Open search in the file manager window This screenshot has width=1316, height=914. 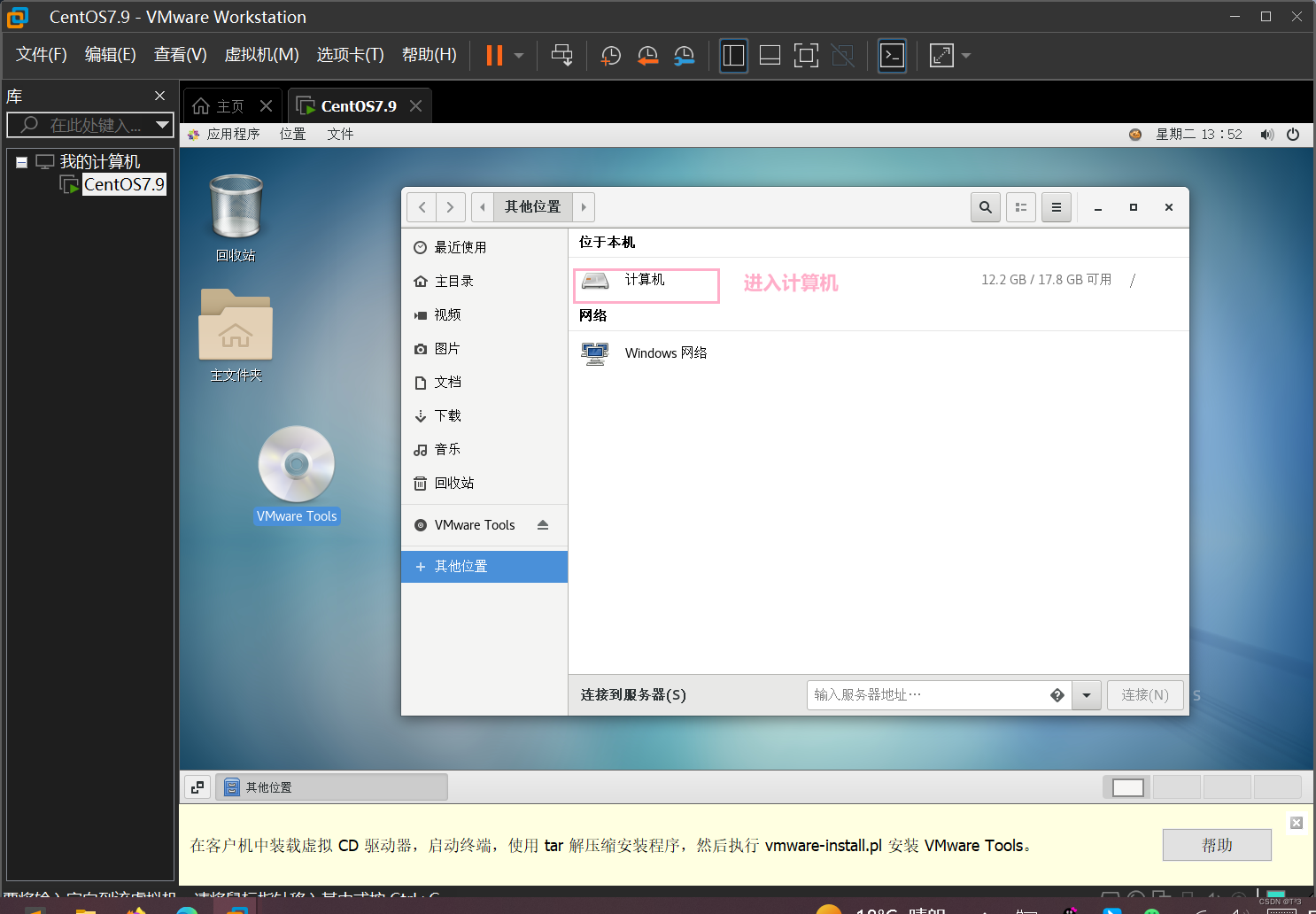click(985, 206)
